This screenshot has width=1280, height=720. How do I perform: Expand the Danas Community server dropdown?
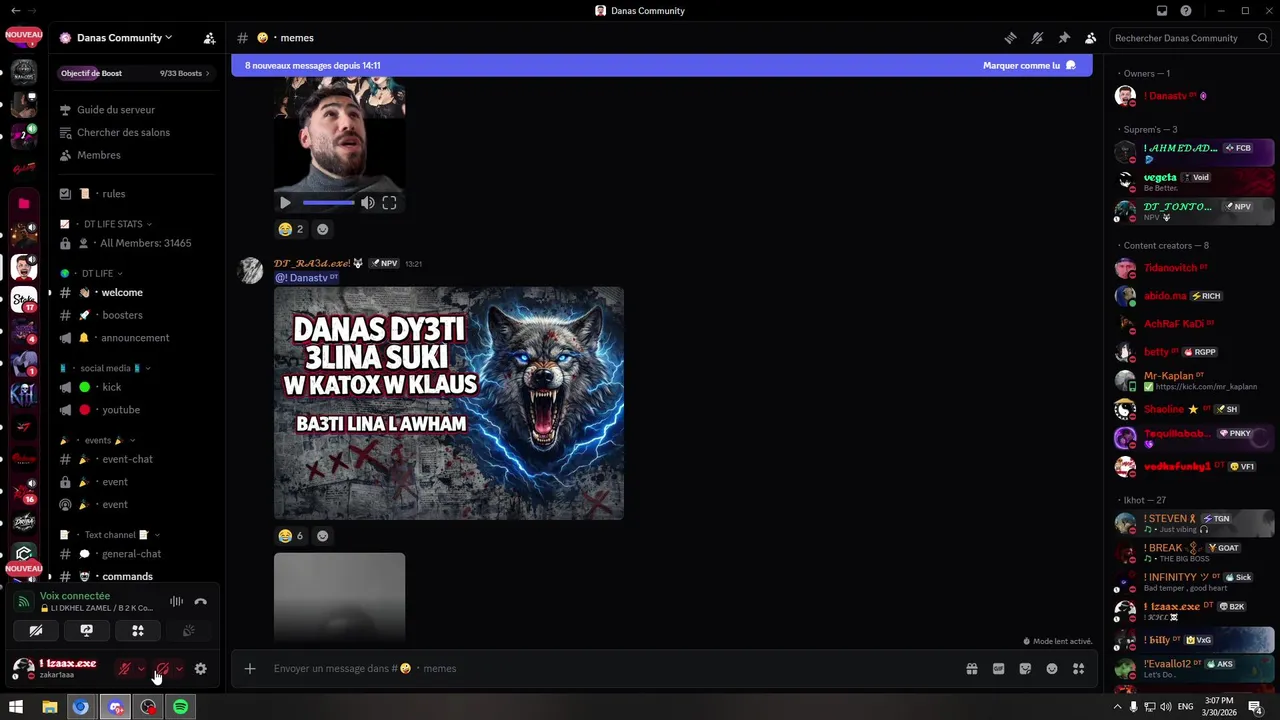125,38
